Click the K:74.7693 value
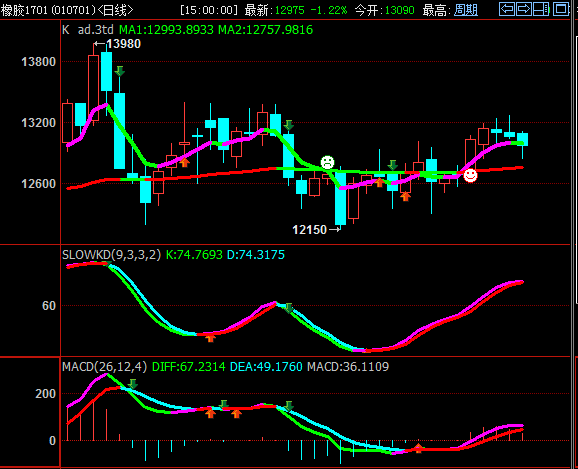This screenshot has height=469, width=578. (194, 255)
